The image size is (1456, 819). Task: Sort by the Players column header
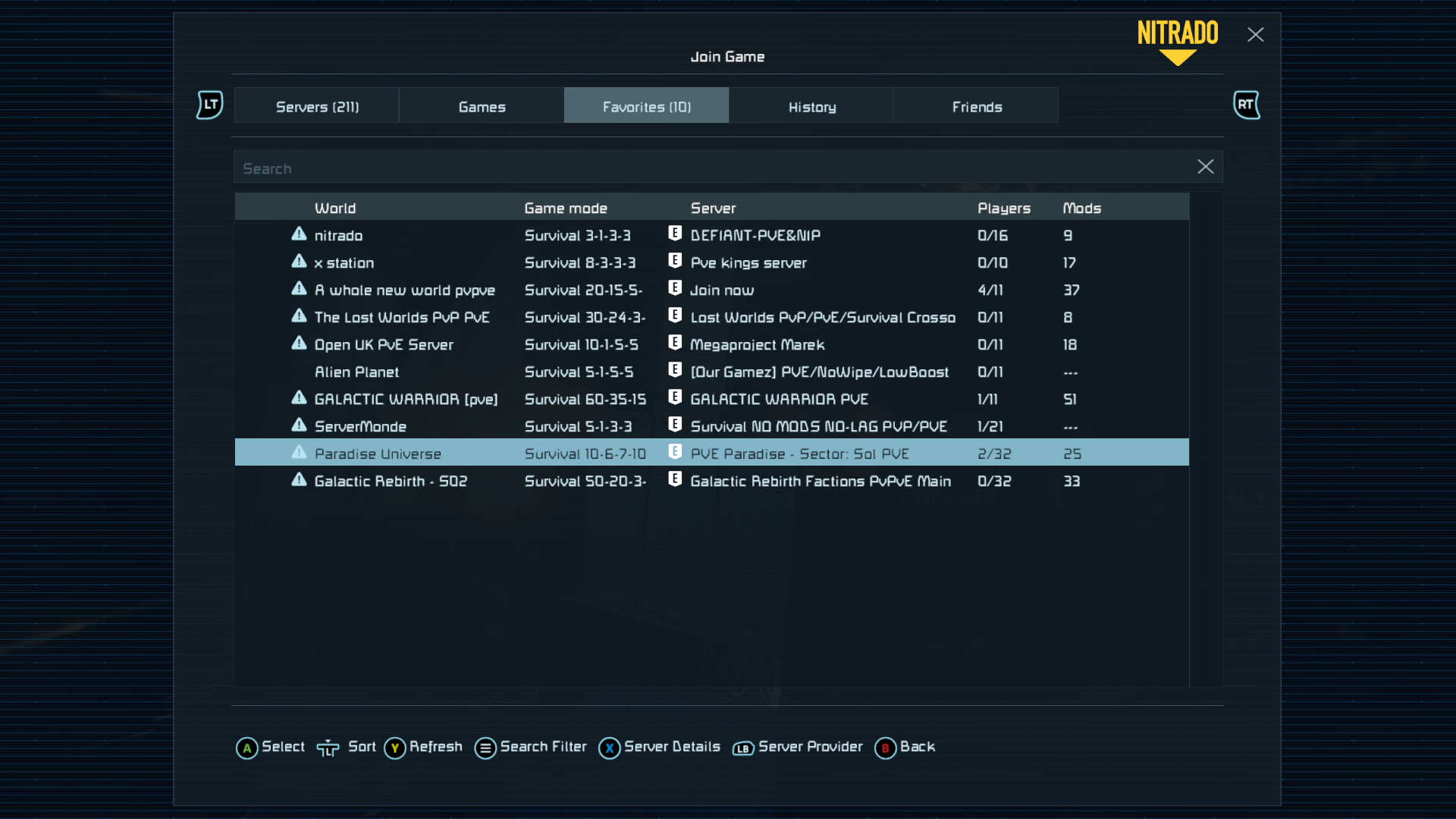coord(1004,209)
